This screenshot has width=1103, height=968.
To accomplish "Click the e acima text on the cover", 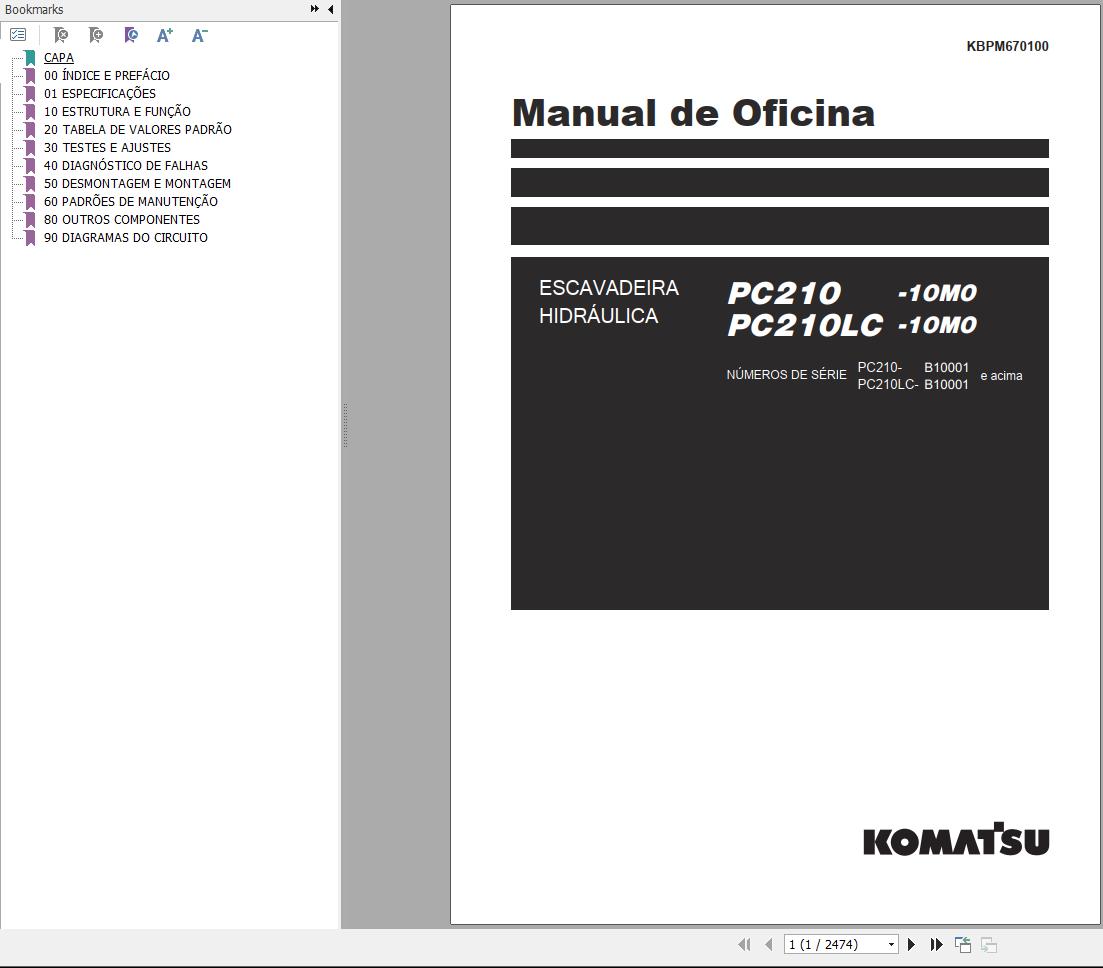I will pos(1001,376).
